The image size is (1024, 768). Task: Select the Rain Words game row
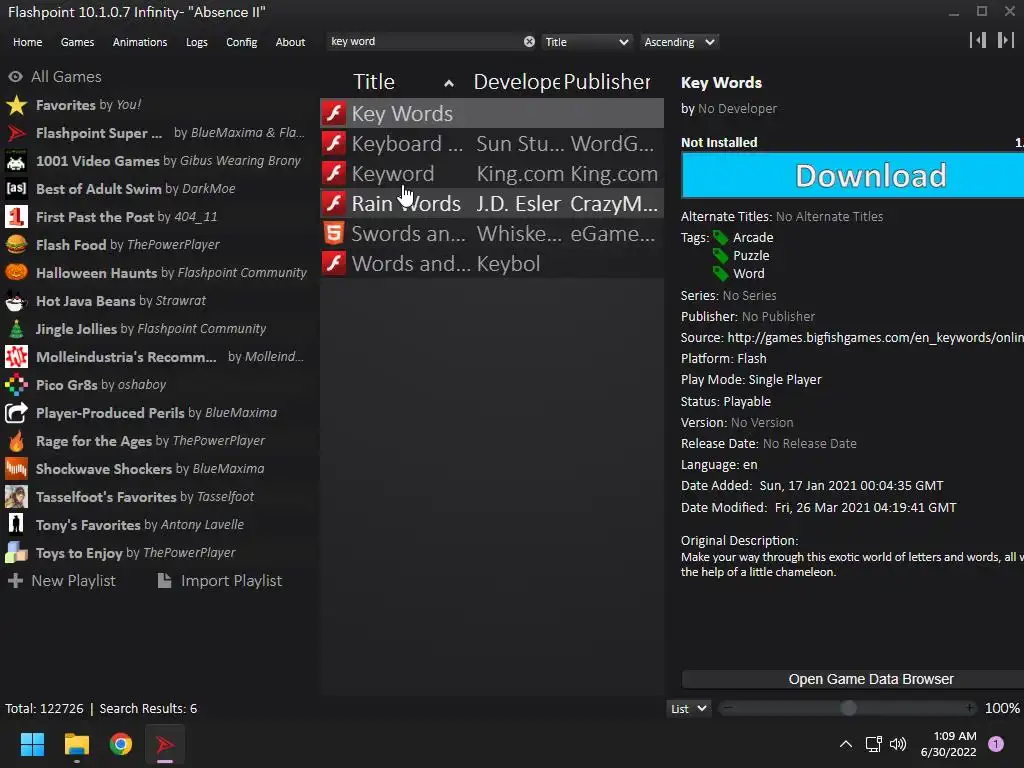pyautogui.click(x=492, y=203)
